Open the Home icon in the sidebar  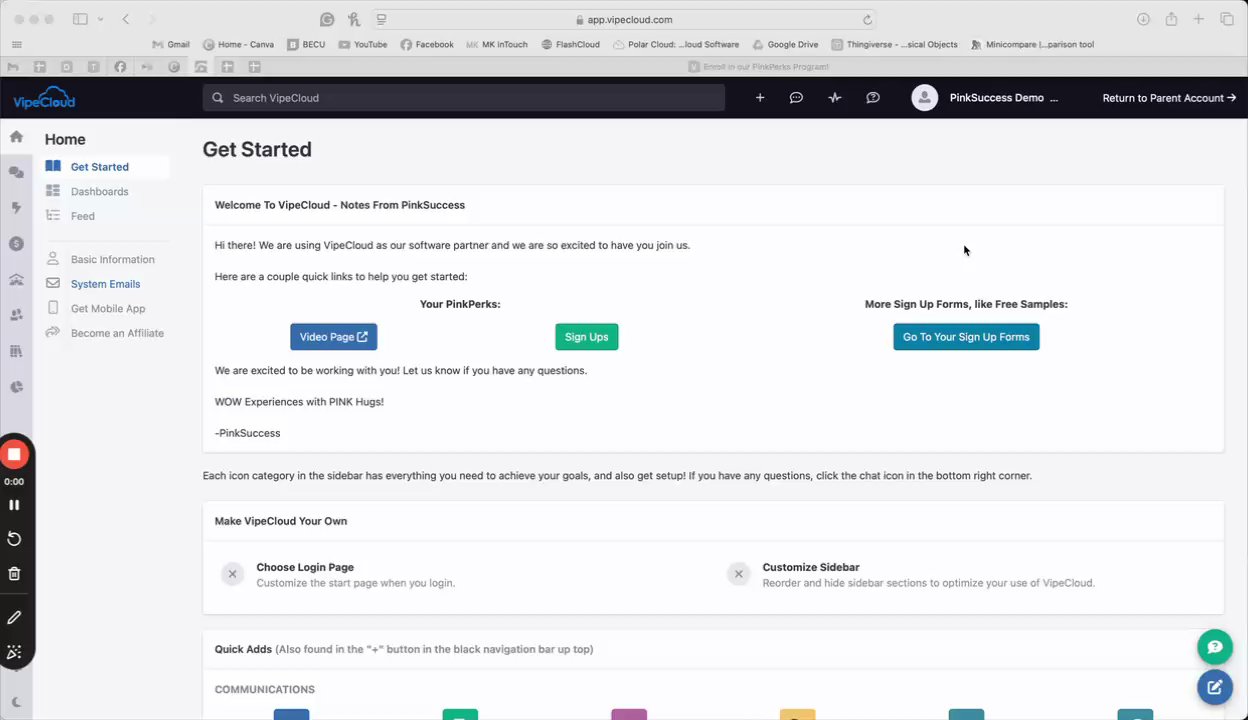[16, 137]
